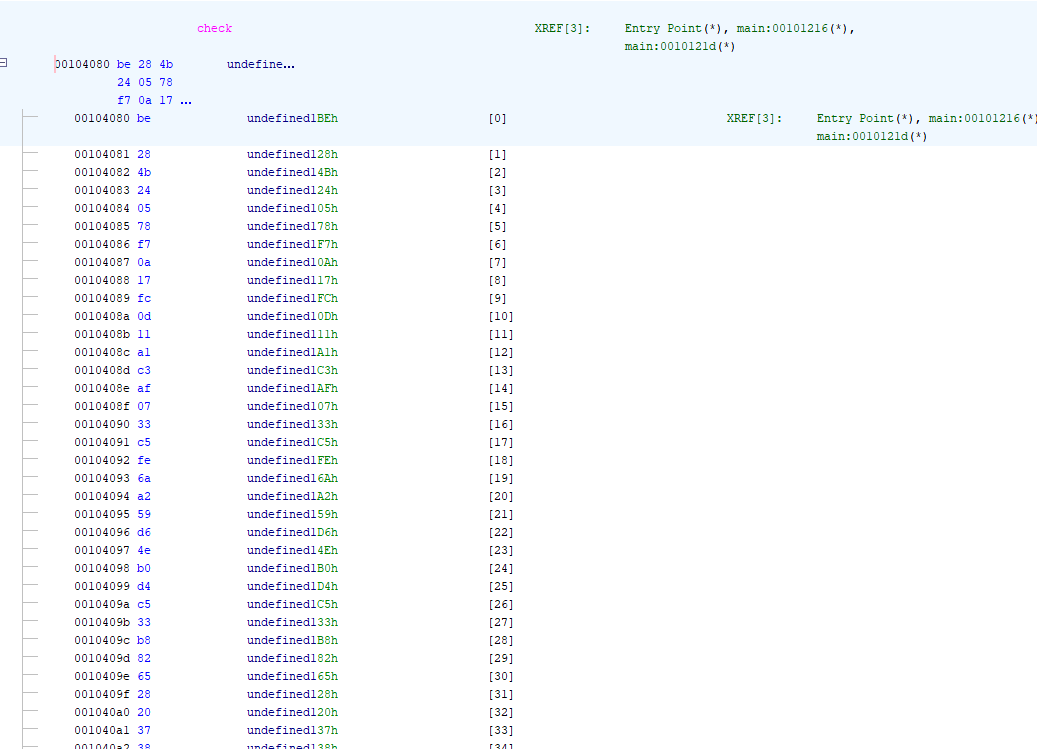Select undefined1C3h value
Screen dimensions: 1041x749
292,370
